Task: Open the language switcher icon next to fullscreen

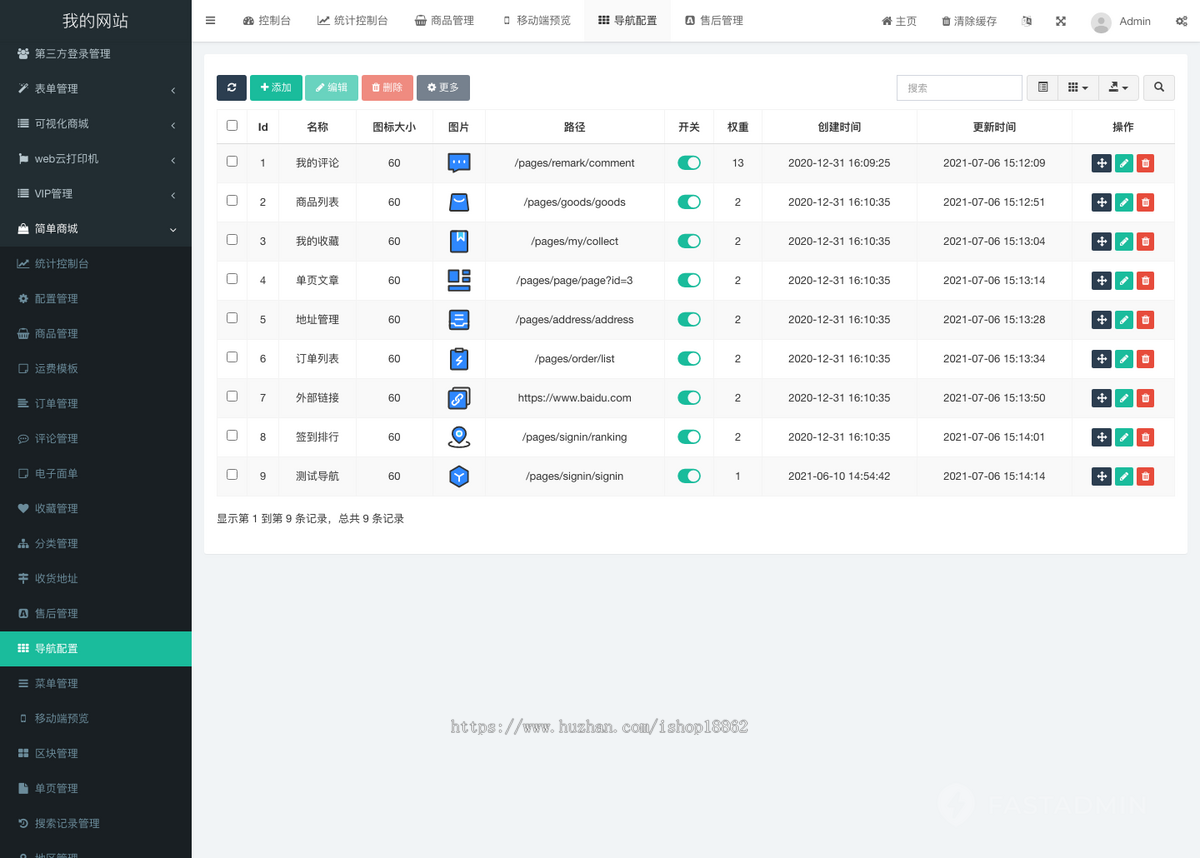Action: pyautogui.click(x=1026, y=20)
